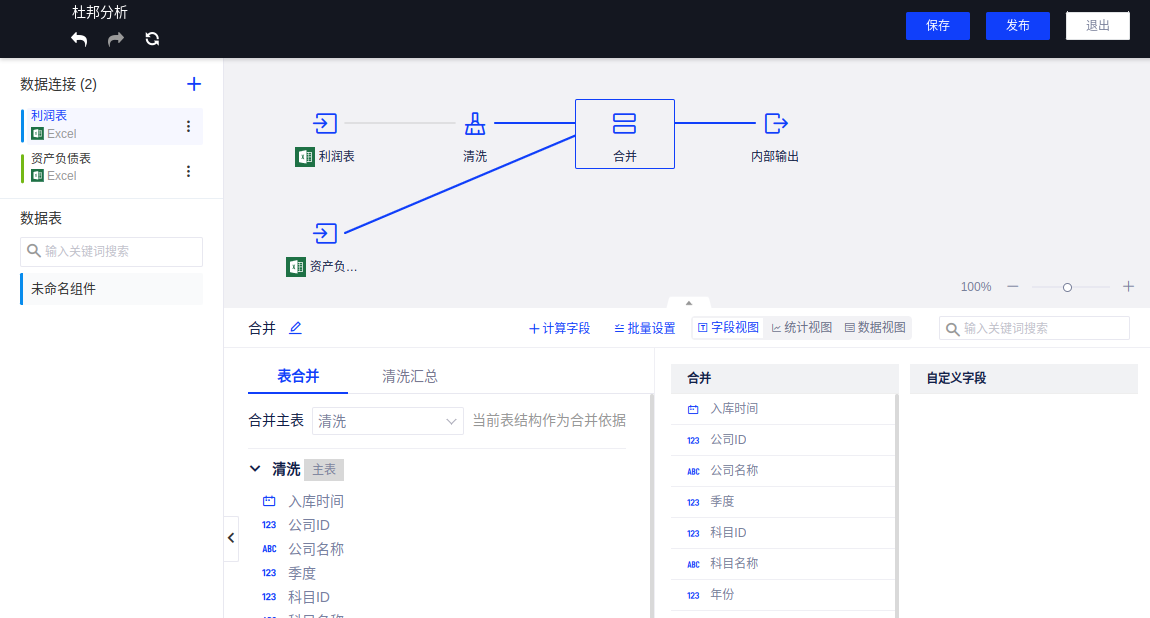Click the canvas zoom slider handle
Image resolution: width=1150 pixels, height=618 pixels.
point(1067,287)
